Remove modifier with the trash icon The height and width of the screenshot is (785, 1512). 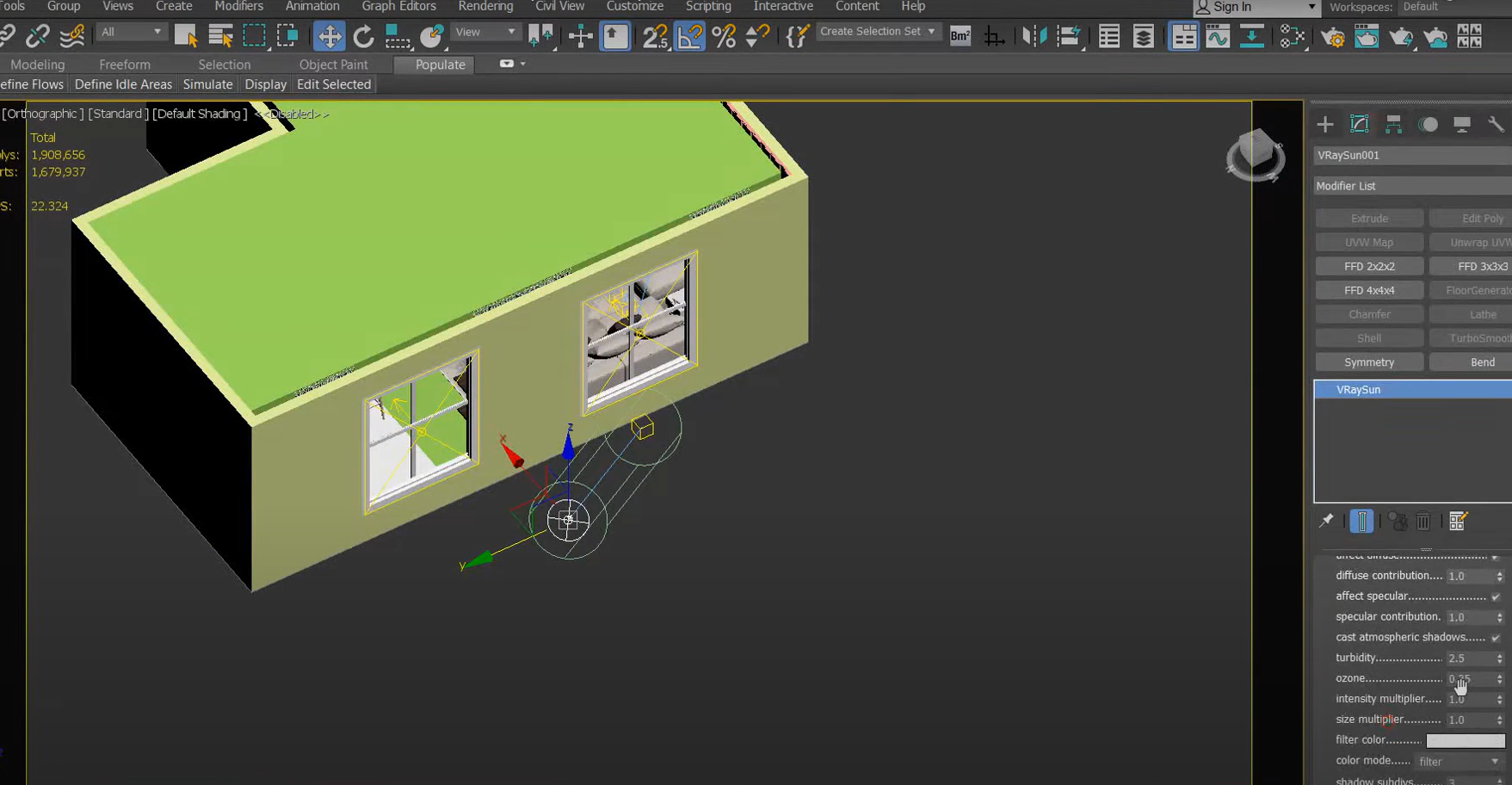click(x=1423, y=522)
